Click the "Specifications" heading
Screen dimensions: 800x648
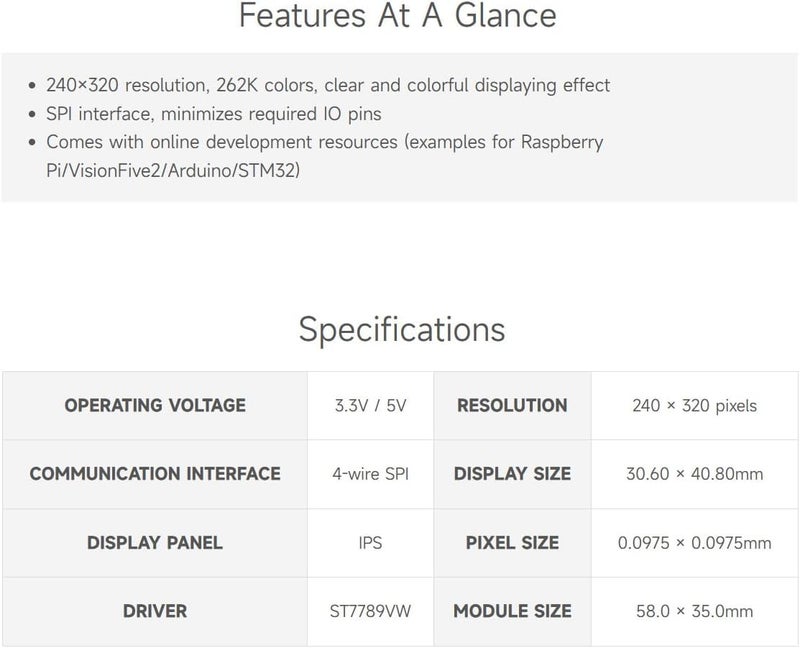click(x=401, y=330)
